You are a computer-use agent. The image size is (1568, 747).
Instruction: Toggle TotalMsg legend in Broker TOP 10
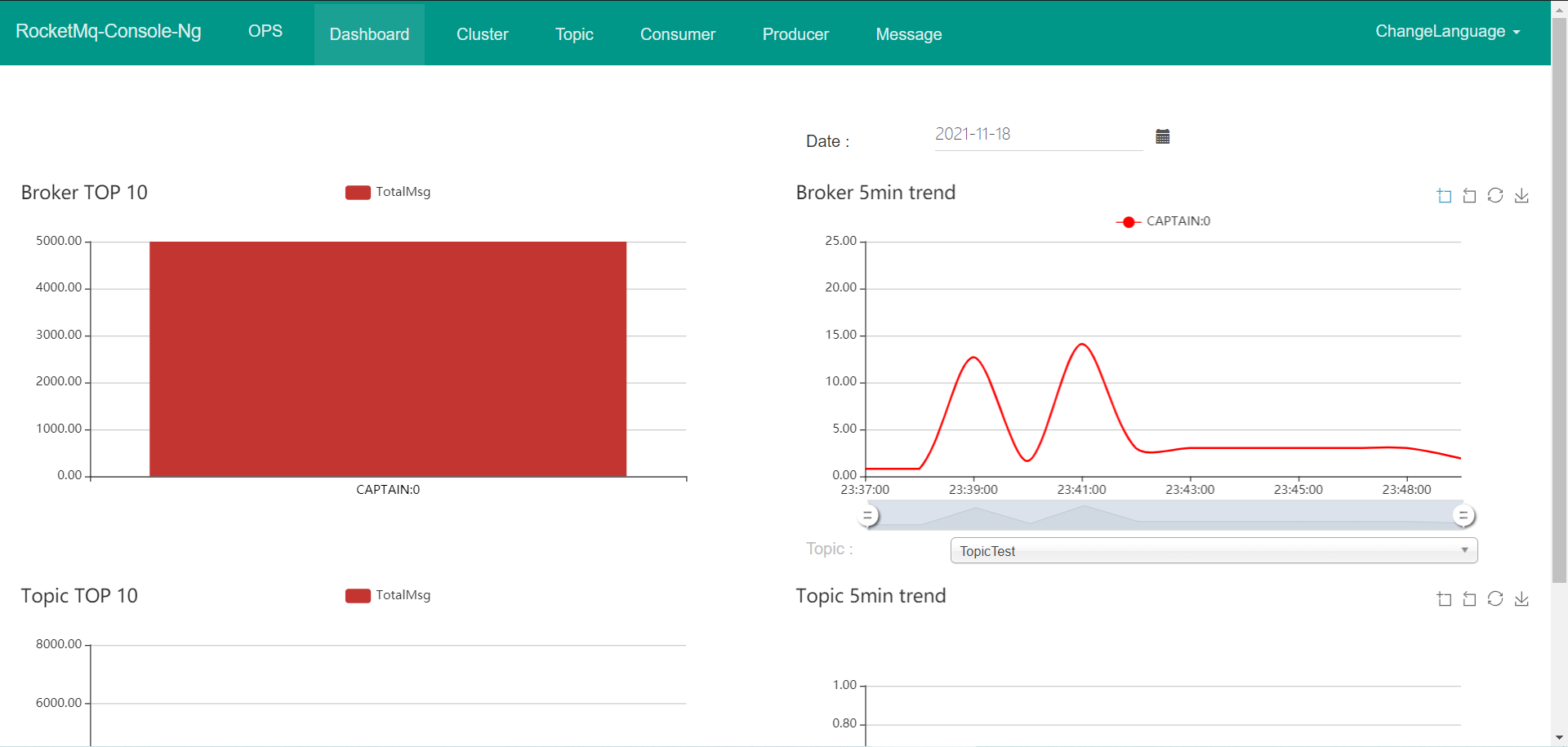pos(388,192)
